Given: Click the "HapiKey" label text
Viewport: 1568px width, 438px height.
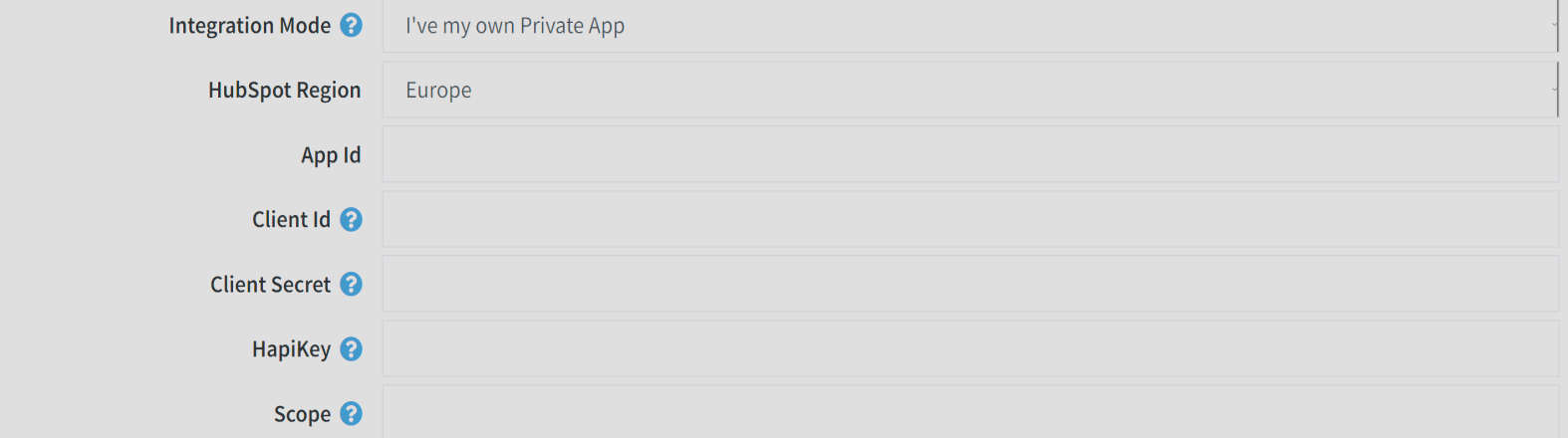Looking at the screenshot, I should (x=291, y=349).
